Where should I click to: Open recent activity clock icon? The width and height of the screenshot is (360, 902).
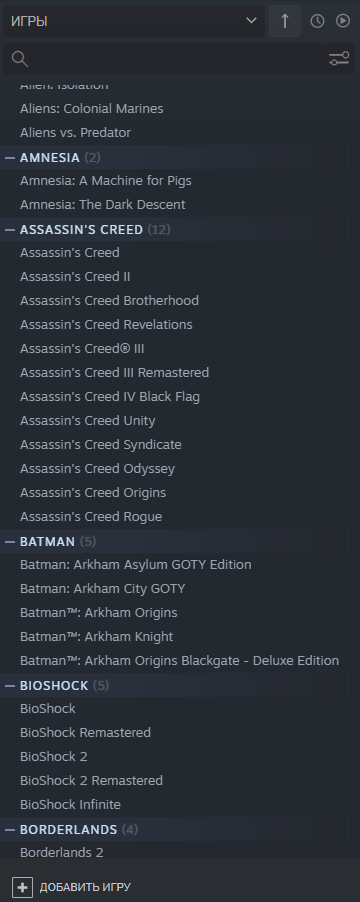click(317, 21)
